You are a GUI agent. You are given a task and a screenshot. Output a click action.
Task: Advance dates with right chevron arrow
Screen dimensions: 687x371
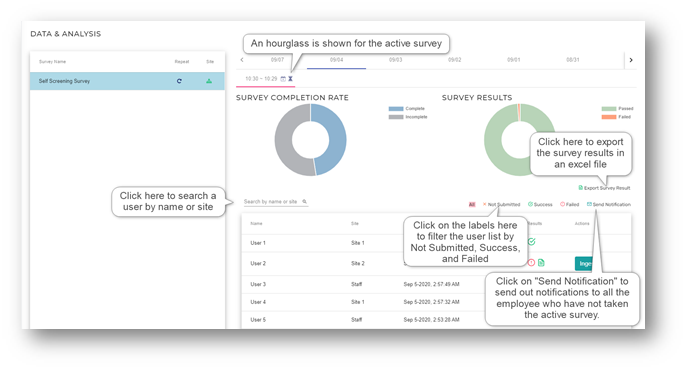point(631,60)
